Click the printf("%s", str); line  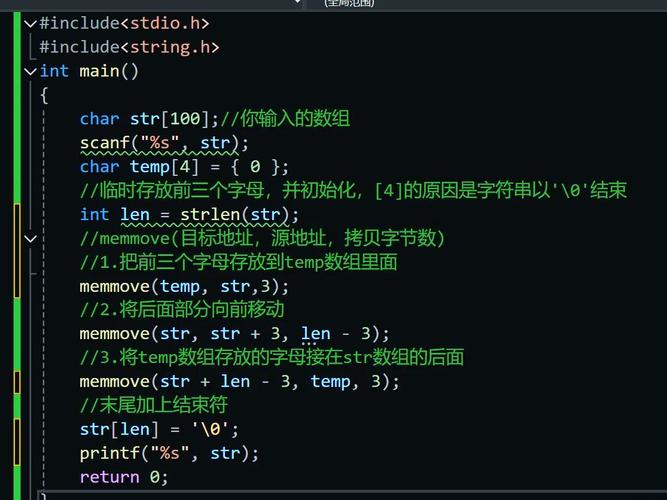coord(169,453)
